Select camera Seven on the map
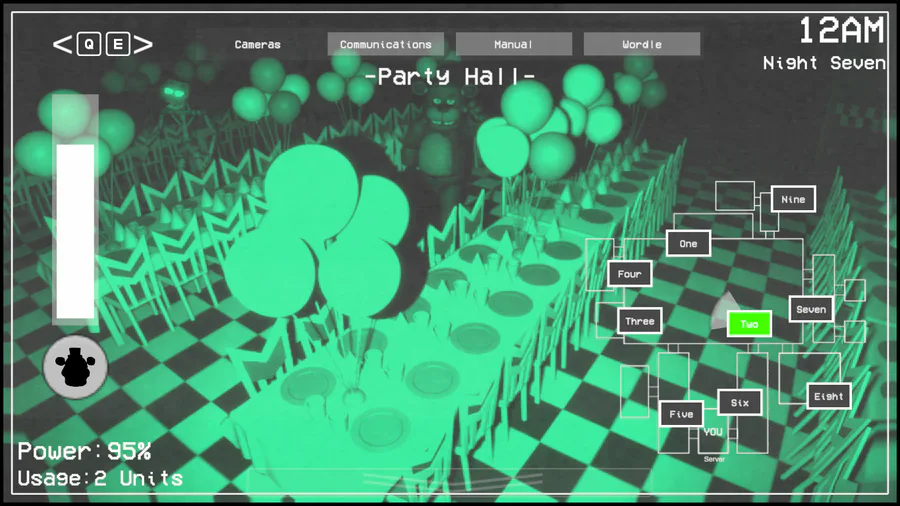The width and height of the screenshot is (900, 506). point(811,309)
